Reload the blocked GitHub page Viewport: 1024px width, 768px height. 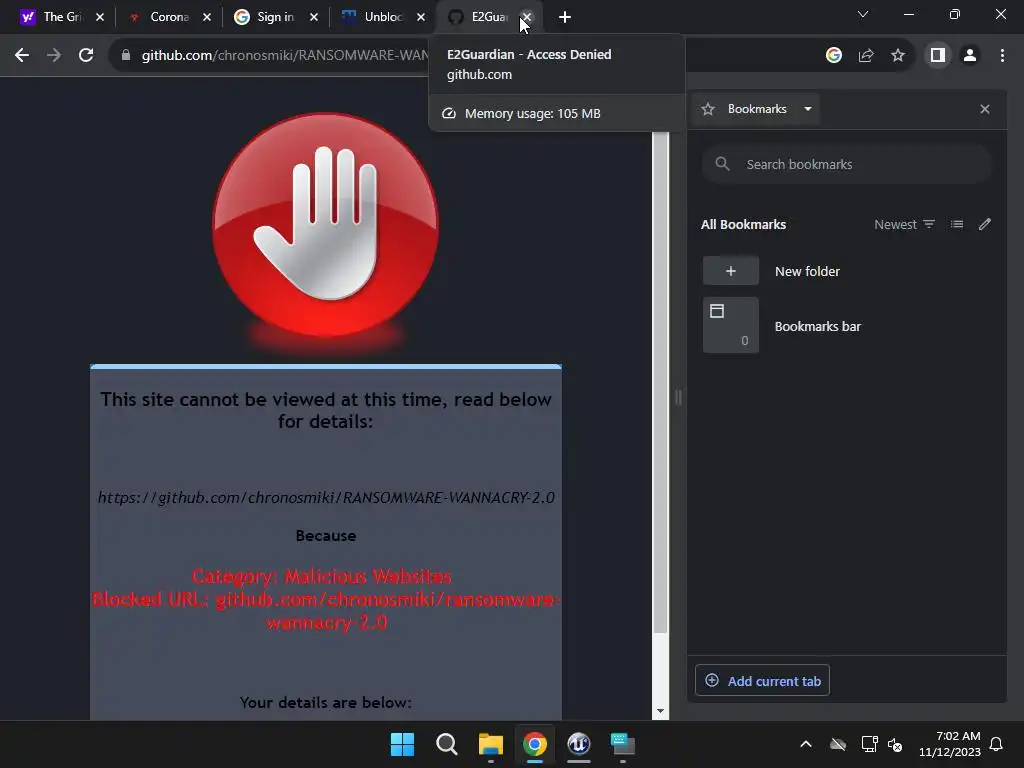(x=86, y=56)
